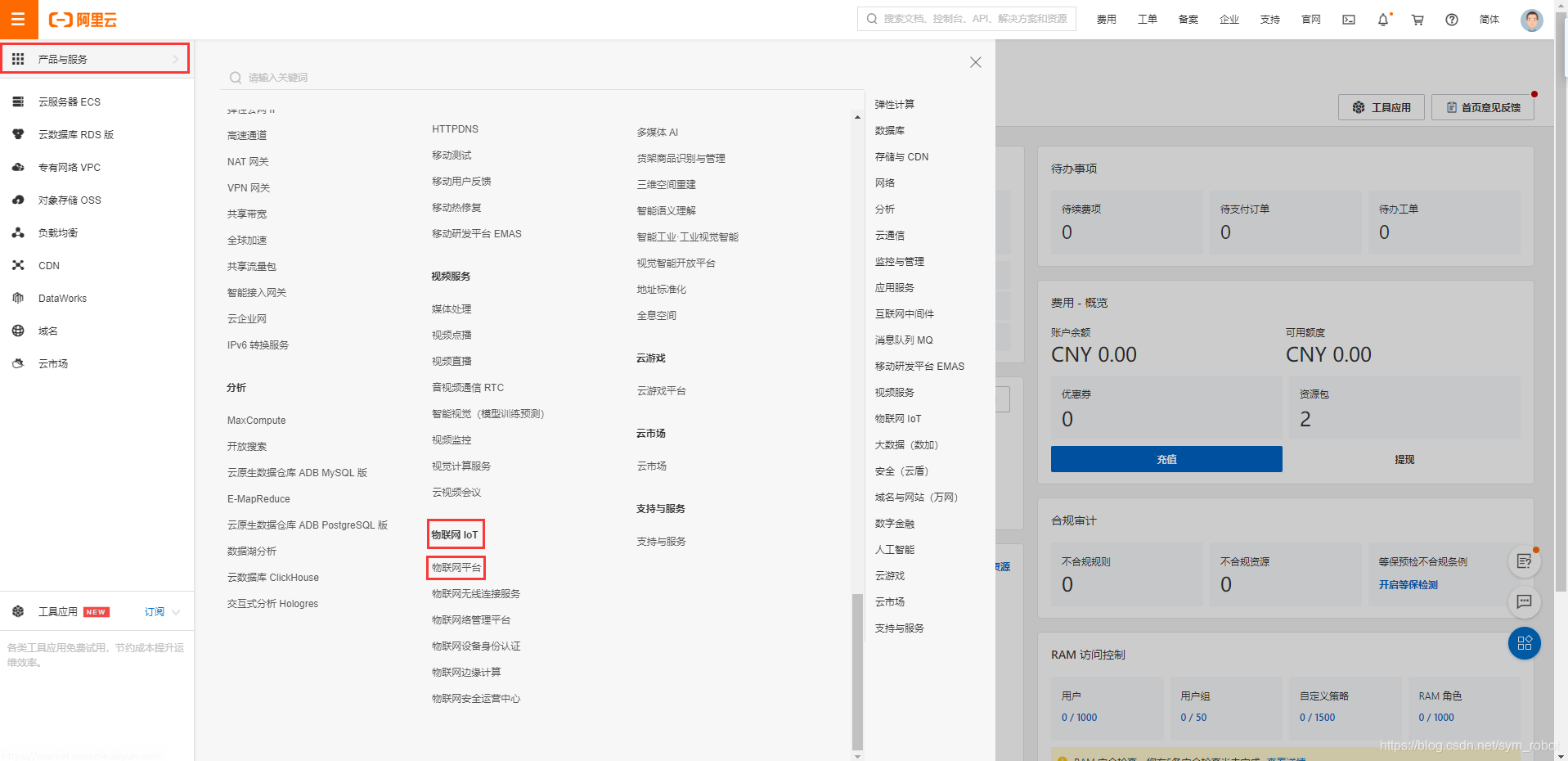Open 视频直播 product

pos(452,361)
